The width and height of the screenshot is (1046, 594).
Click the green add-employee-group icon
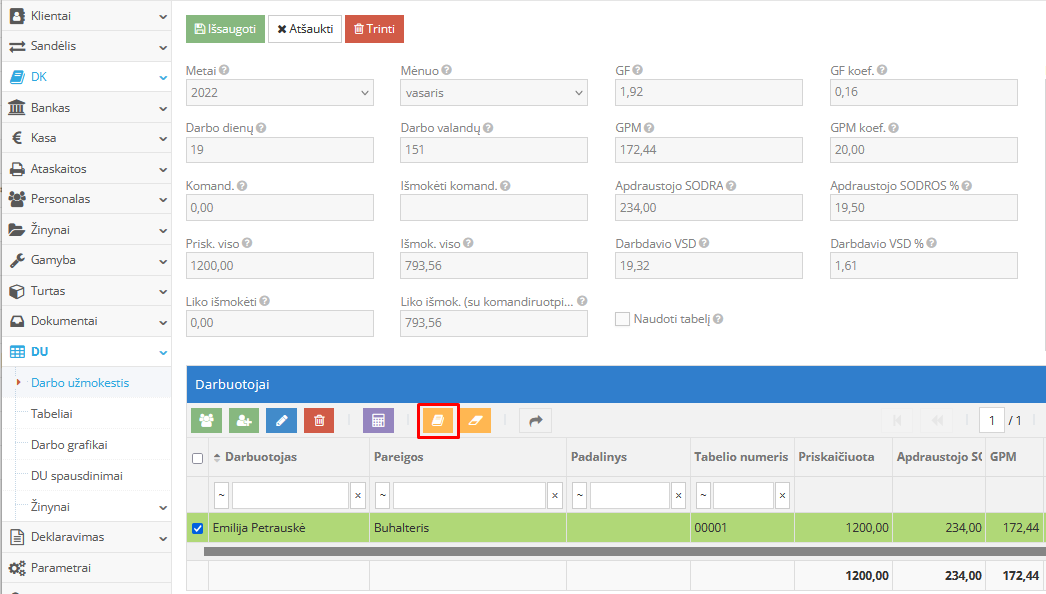[x=206, y=421]
